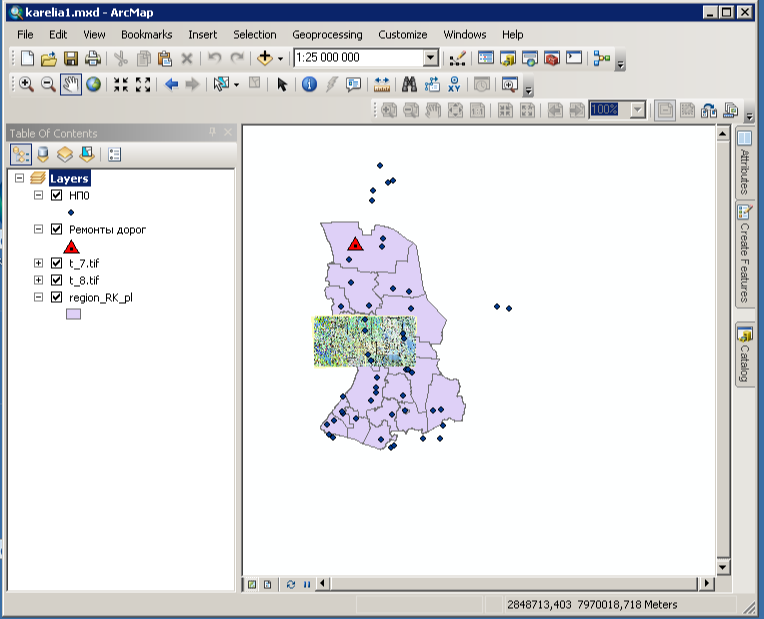
Task: Open the Create Features side tab
Action: point(744,254)
